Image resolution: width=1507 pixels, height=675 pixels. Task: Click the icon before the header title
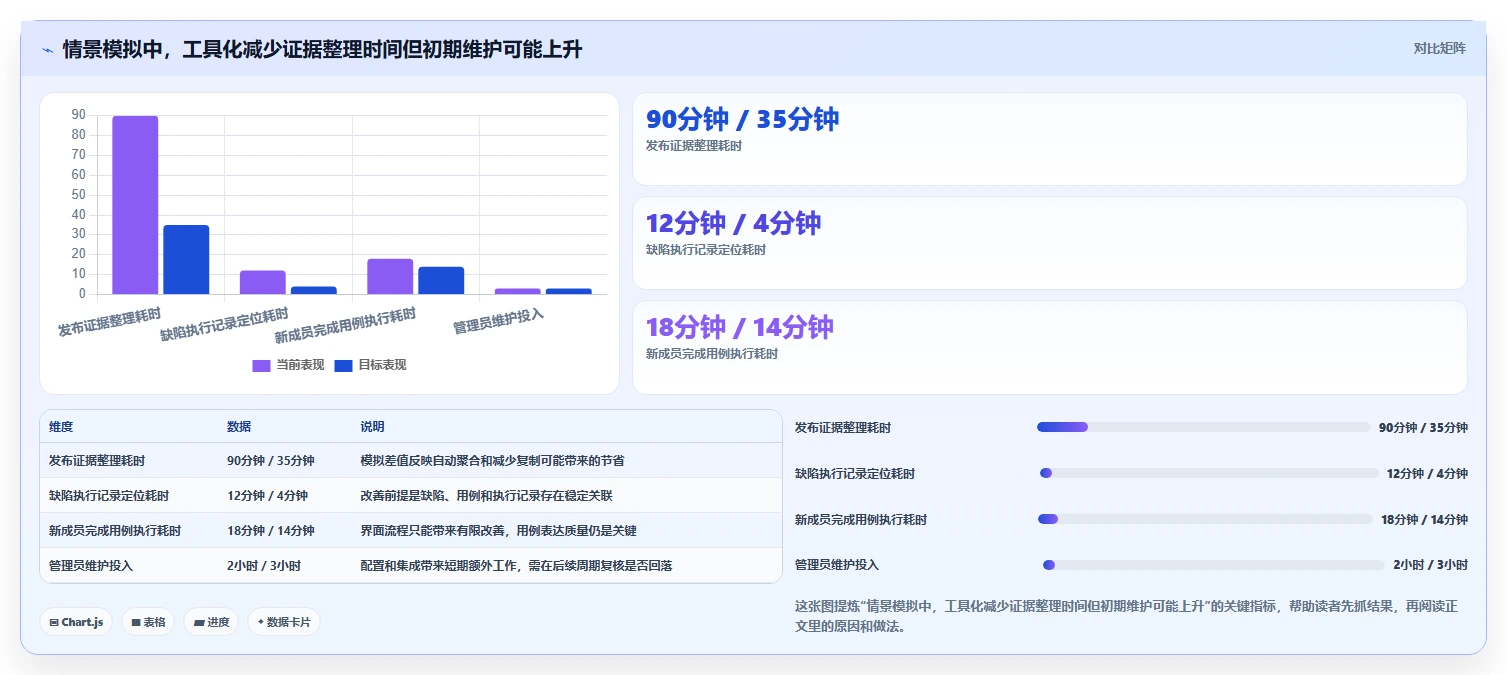click(47, 50)
